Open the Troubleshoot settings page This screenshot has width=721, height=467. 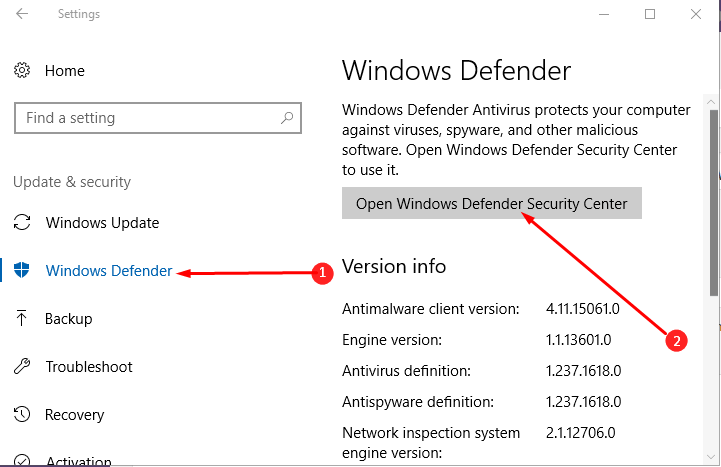pos(89,367)
